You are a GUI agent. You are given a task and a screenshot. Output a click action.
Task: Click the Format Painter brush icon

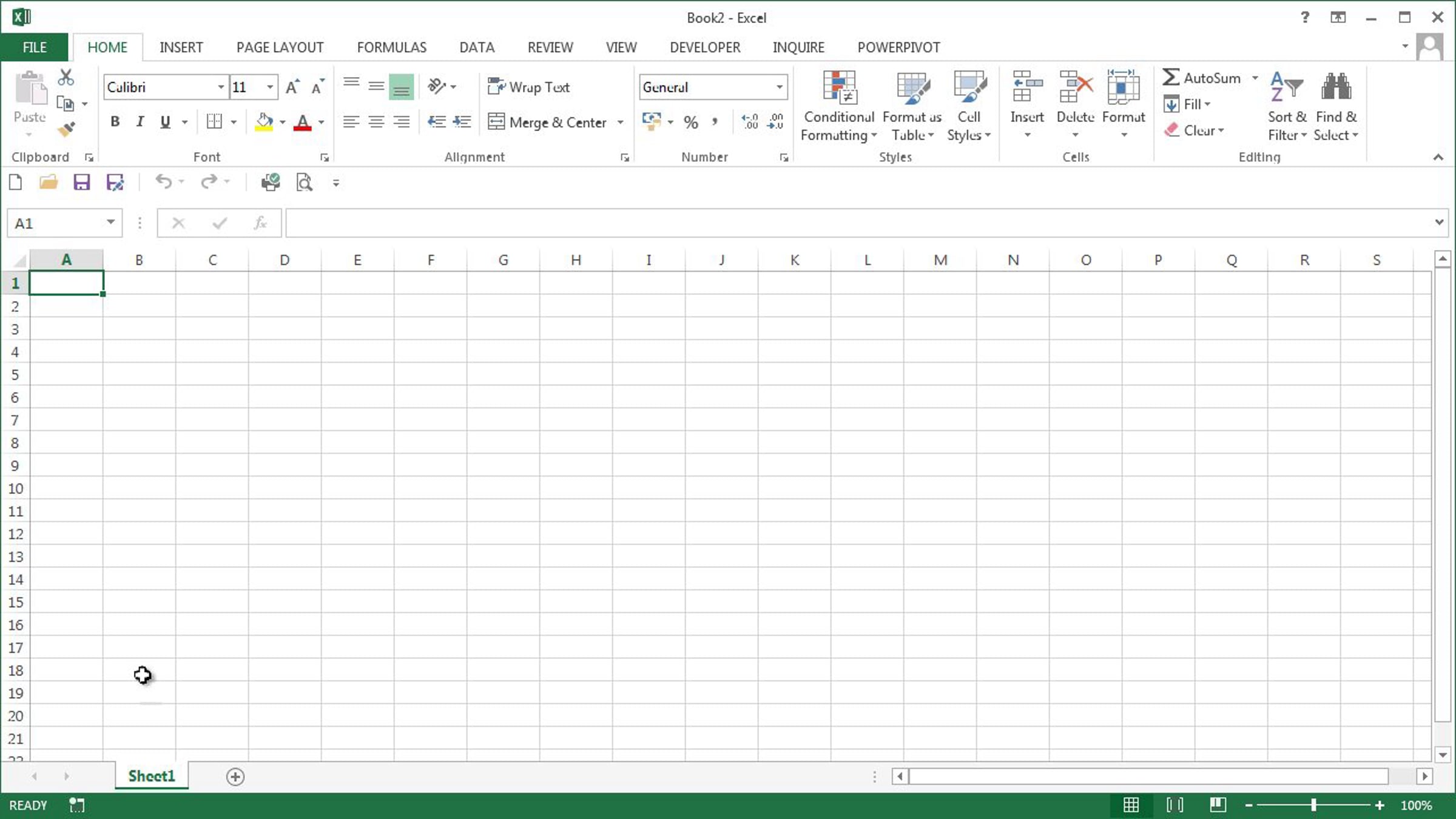click(x=66, y=129)
